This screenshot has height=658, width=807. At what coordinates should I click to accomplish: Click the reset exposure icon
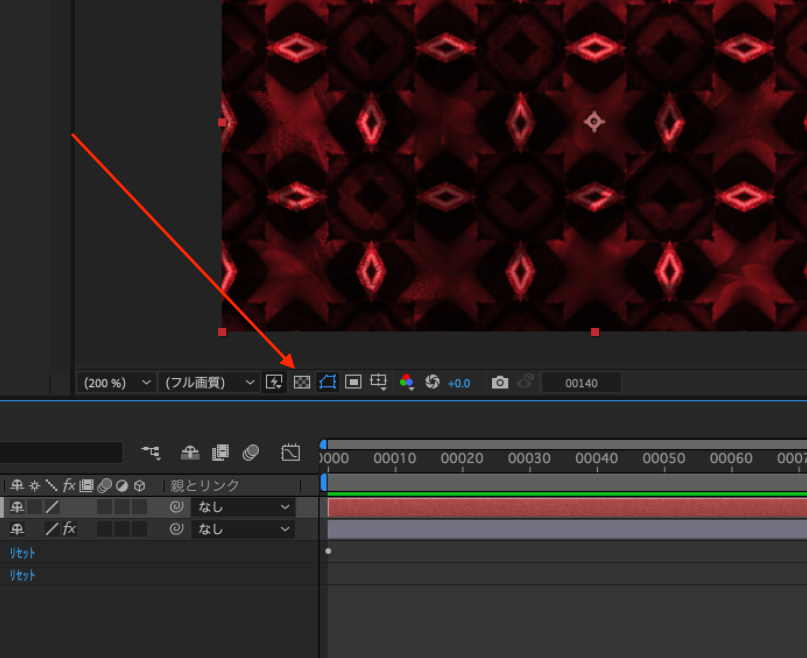point(433,382)
